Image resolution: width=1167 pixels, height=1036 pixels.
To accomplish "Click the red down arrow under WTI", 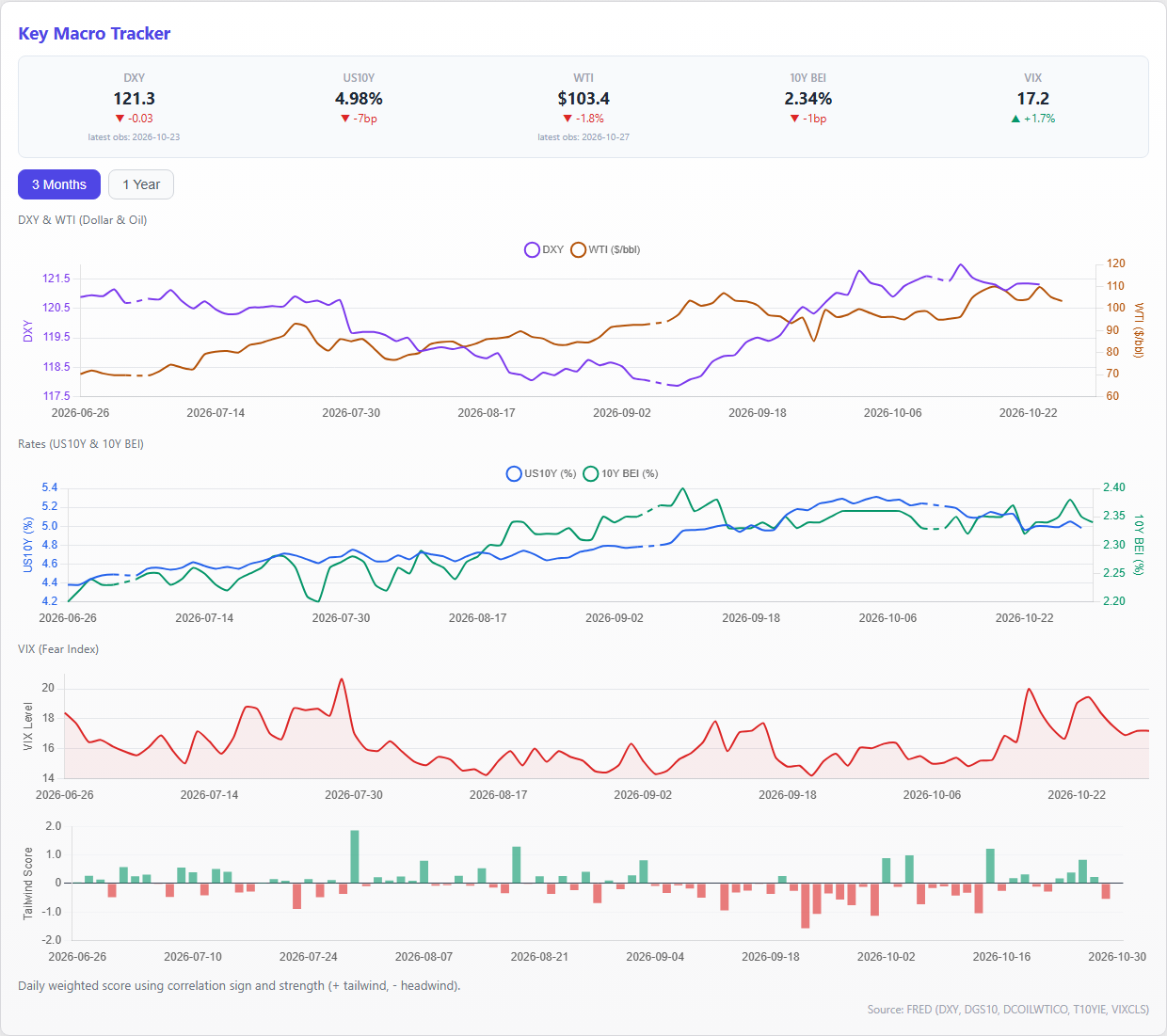I will click(568, 119).
